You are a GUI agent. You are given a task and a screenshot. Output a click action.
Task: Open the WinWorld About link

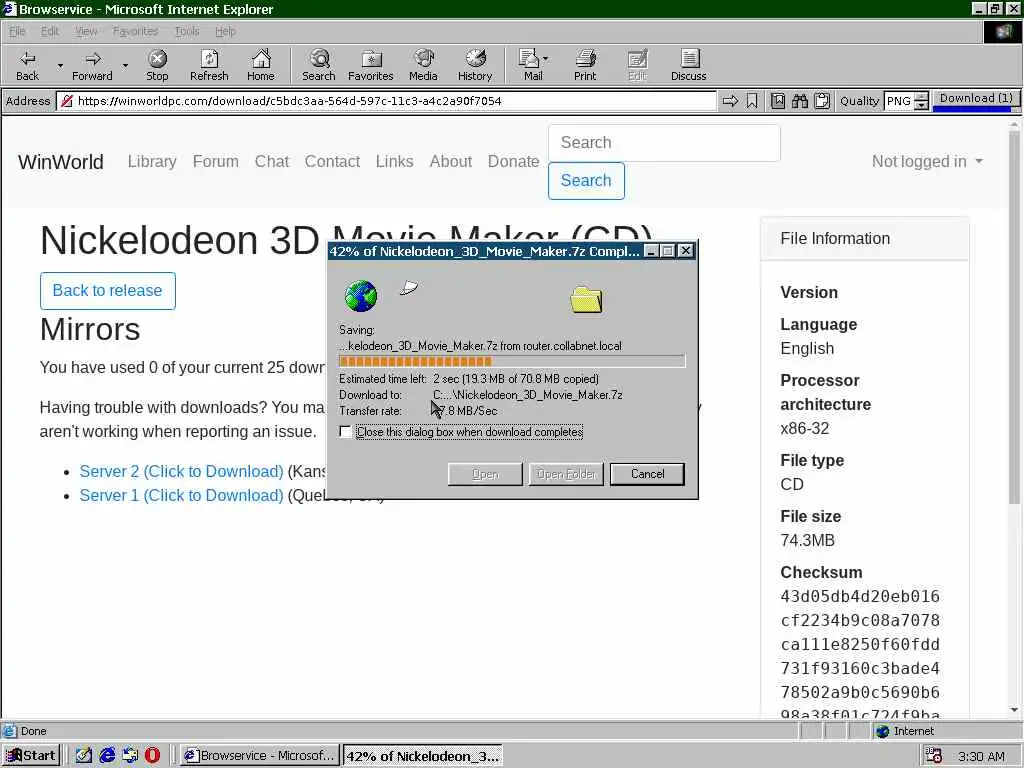(451, 161)
